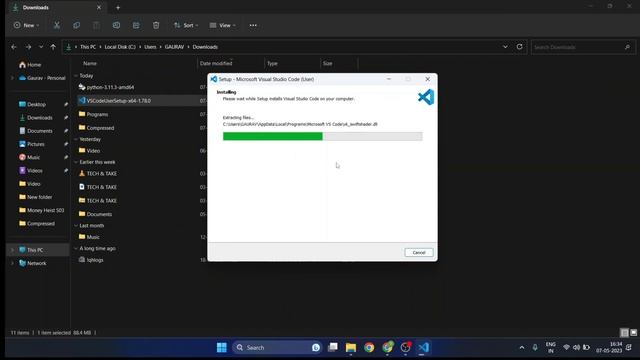Click the notification bell in taskbar

[629, 348]
